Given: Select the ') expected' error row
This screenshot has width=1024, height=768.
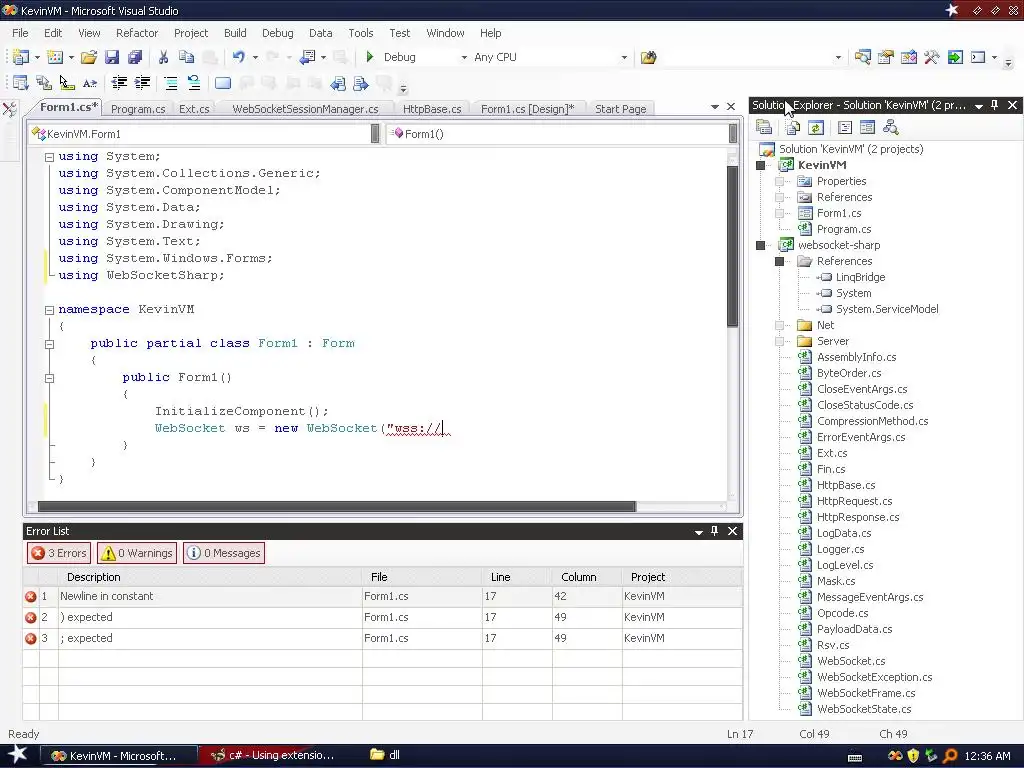Looking at the screenshot, I should [x=383, y=617].
